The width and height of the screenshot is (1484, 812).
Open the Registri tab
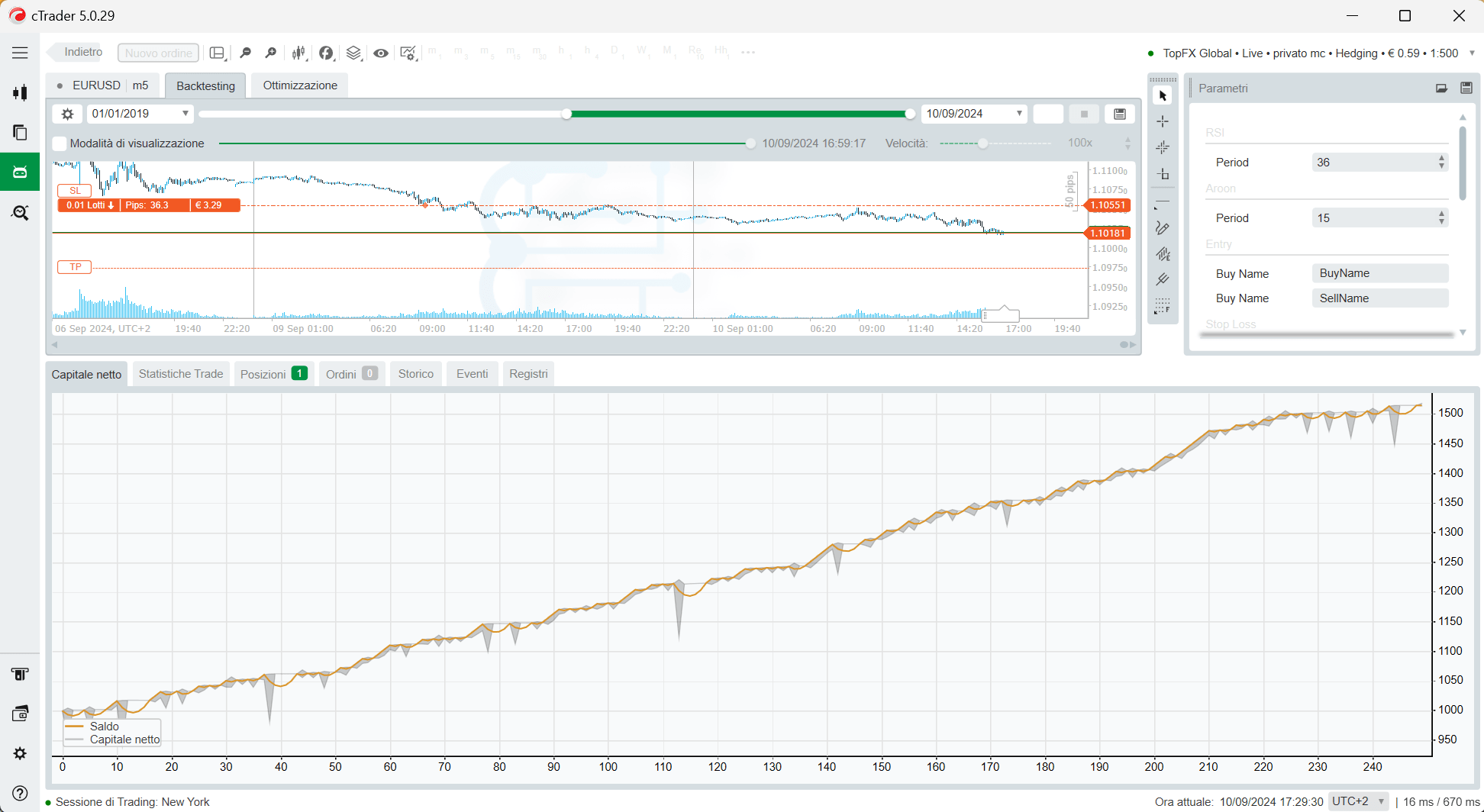click(528, 374)
